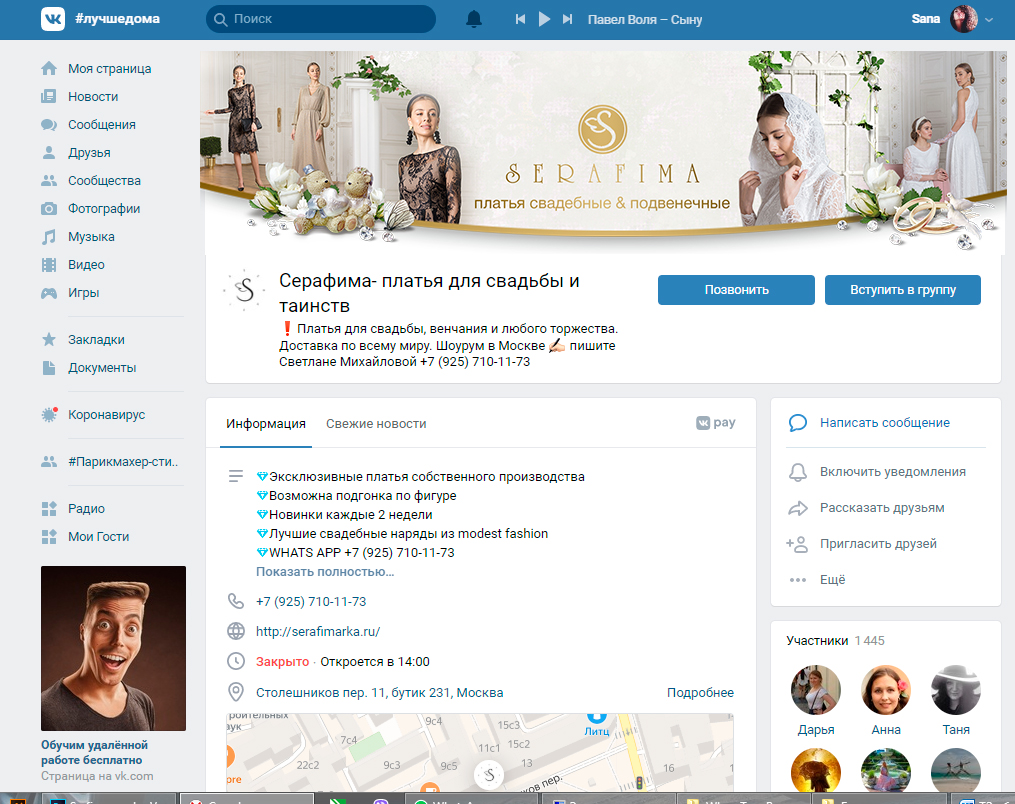The width and height of the screenshot is (1015, 804).
Task: Open member Дарья's profile photo
Action: click(x=816, y=689)
